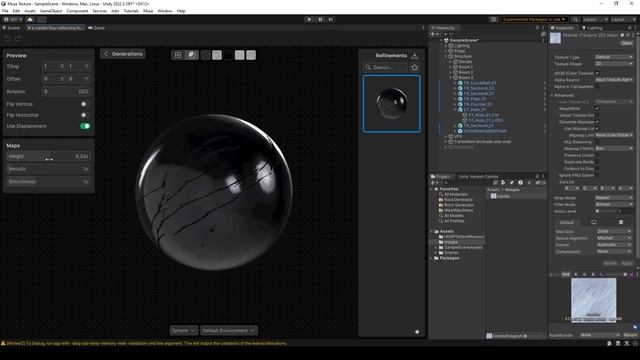Select the 3D sphere material preview mode
Viewport: 640px width, 360px height.
(x=191, y=55)
